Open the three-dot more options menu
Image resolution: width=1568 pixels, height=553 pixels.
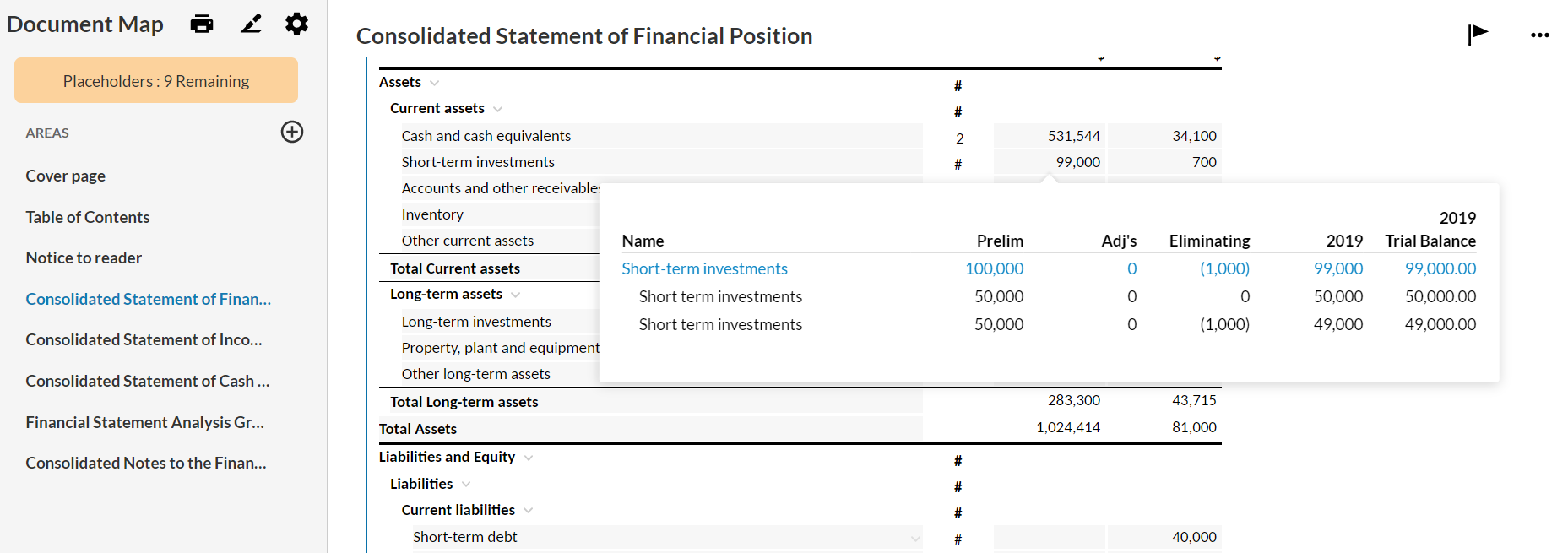[1539, 35]
